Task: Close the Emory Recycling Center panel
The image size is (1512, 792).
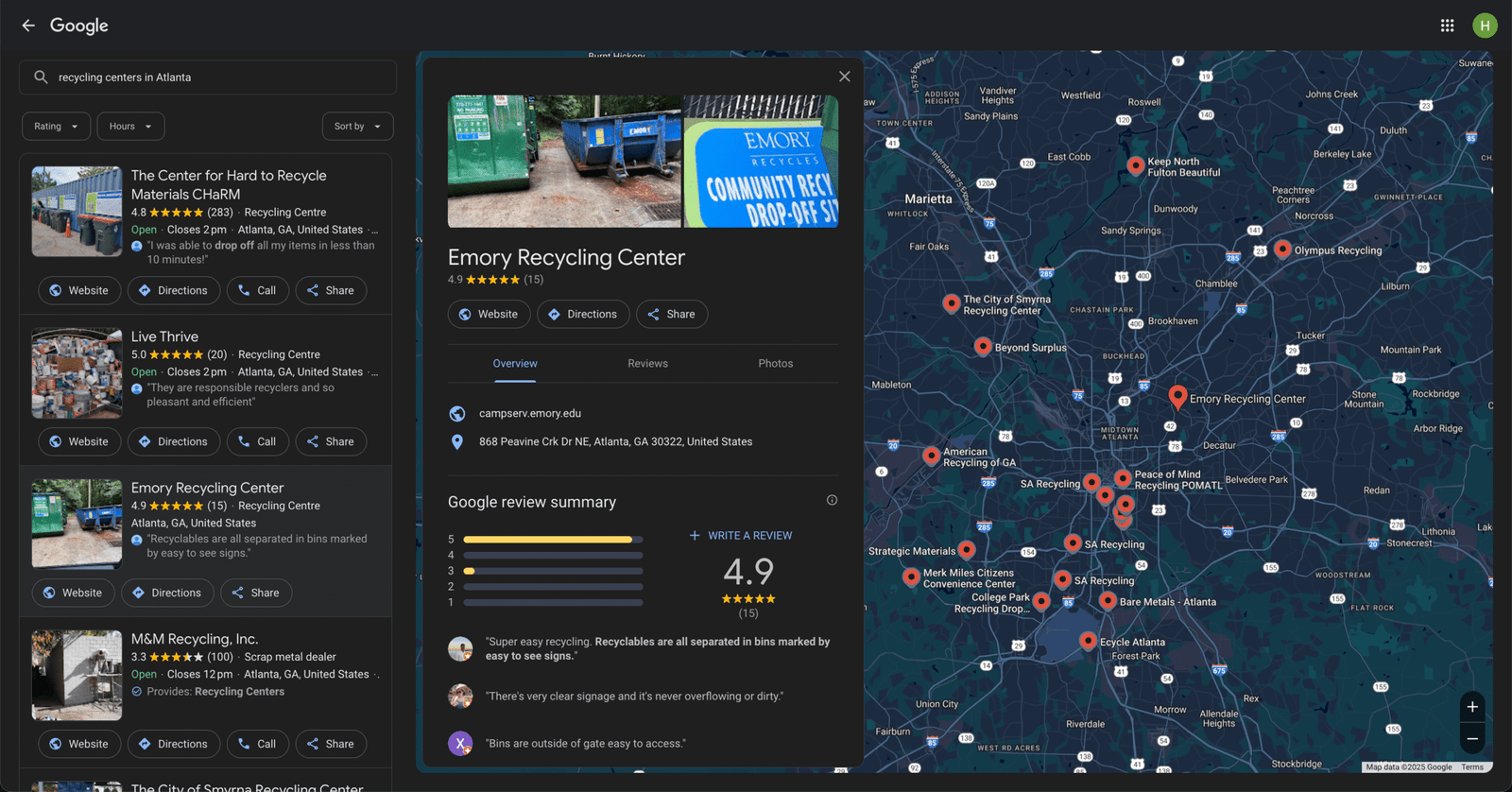Action: (x=845, y=77)
